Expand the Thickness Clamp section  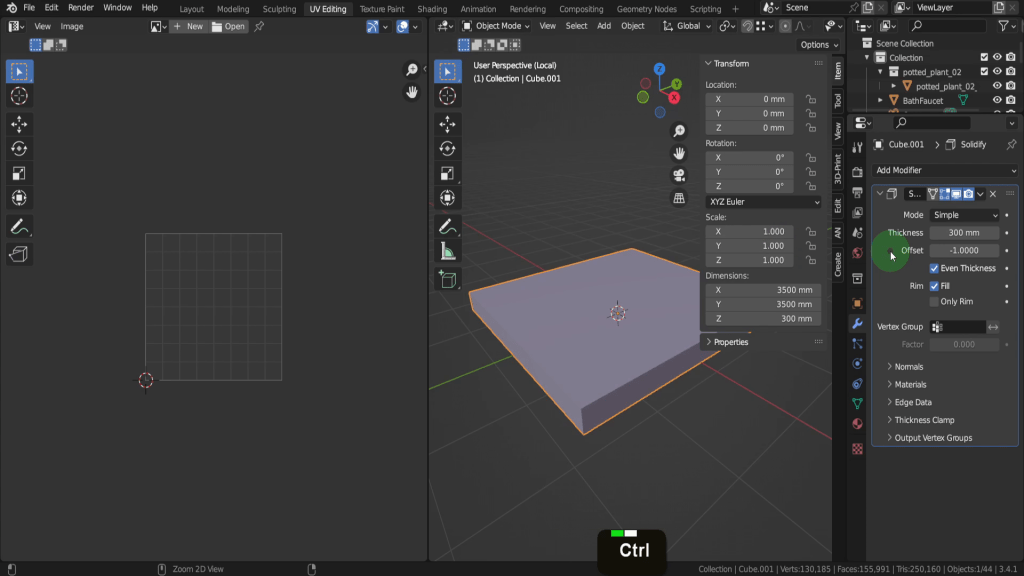[924, 420]
